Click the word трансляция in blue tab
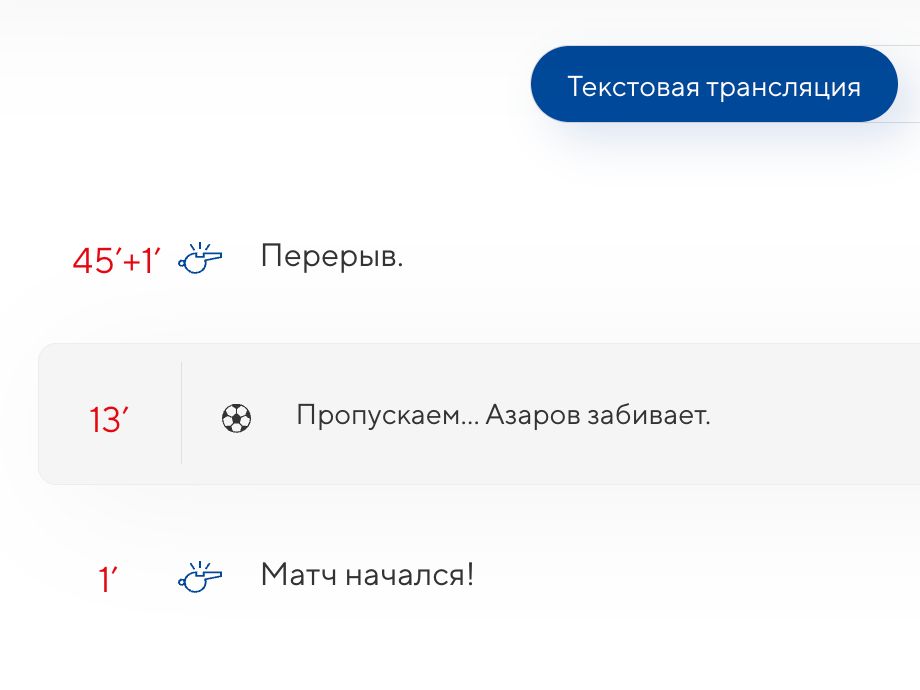The width and height of the screenshot is (920, 690). click(x=783, y=86)
